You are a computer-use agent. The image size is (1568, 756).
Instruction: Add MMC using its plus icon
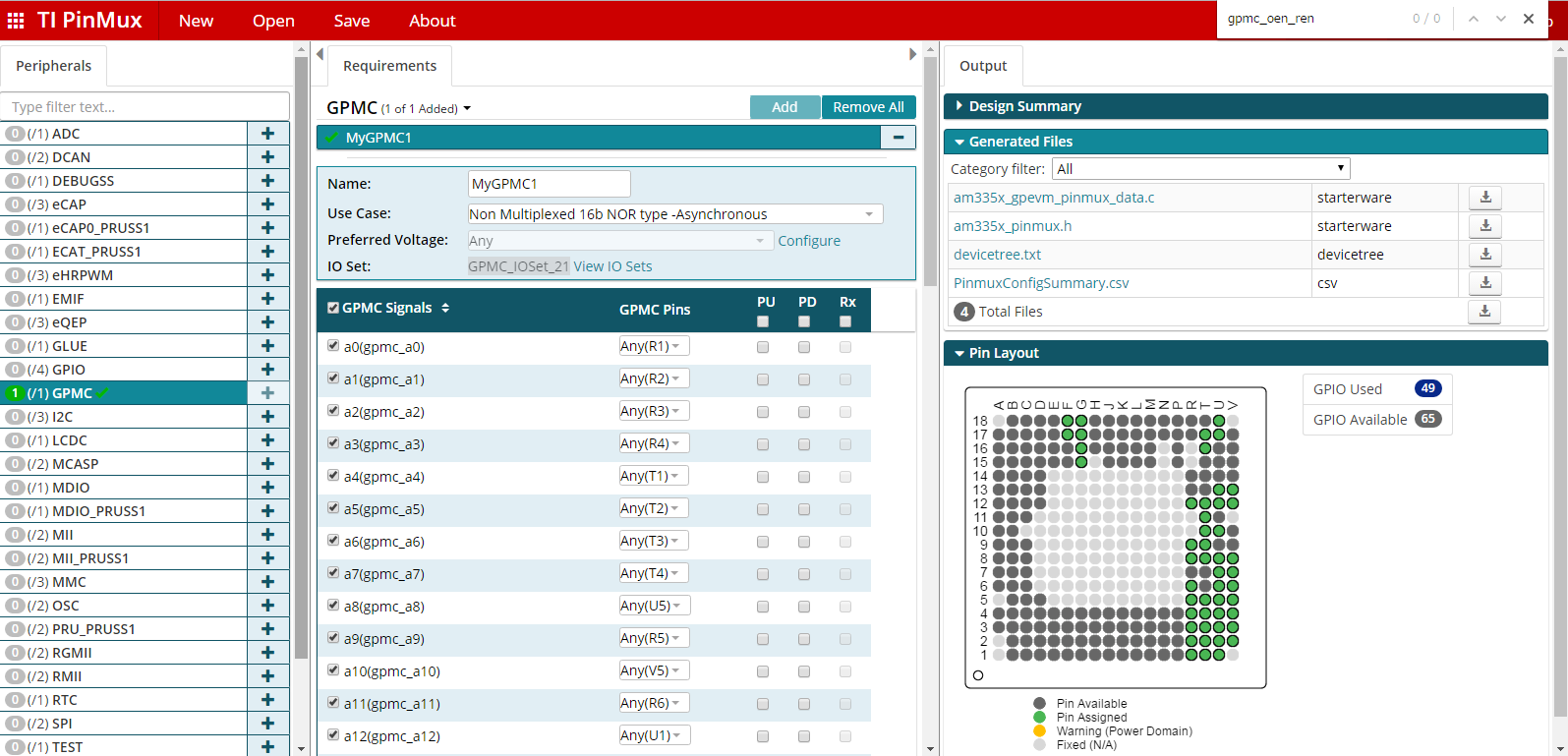pyautogui.click(x=267, y=582)
